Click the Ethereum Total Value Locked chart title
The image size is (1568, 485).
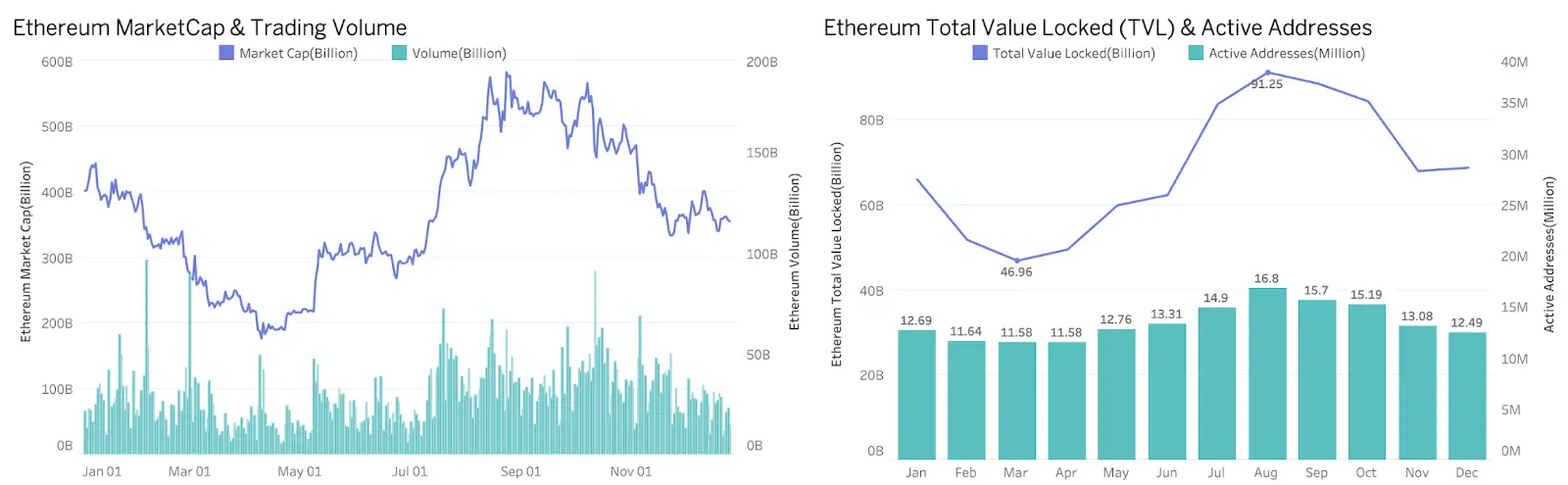[1098, 27]
